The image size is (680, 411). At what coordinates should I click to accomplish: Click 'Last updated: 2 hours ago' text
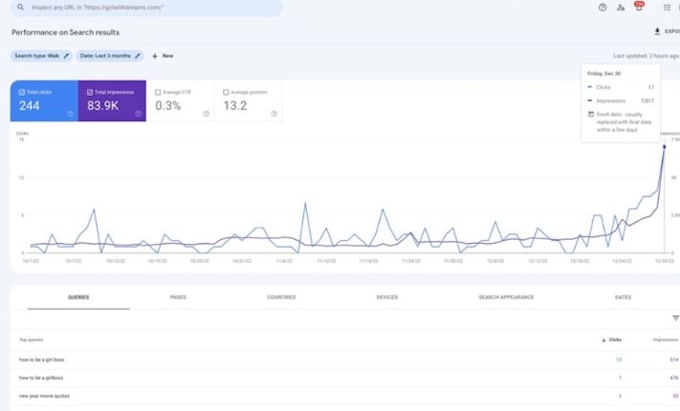pyautogui.click(x=646, y=56)
